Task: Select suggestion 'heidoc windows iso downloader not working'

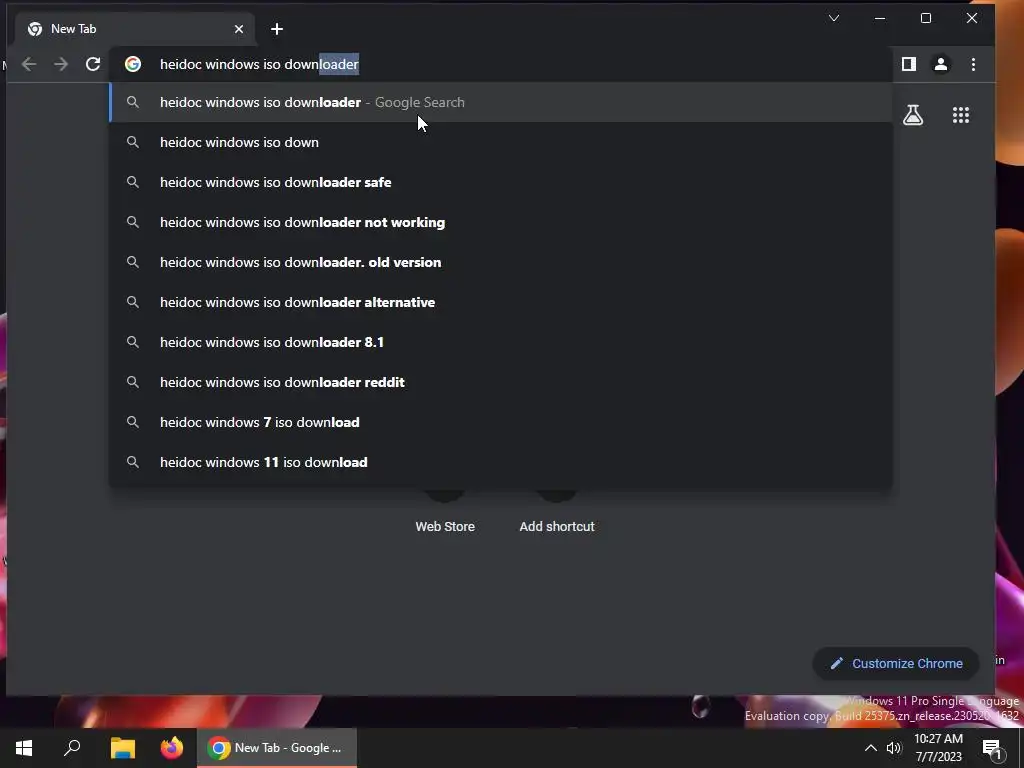Action: point(501,222)
